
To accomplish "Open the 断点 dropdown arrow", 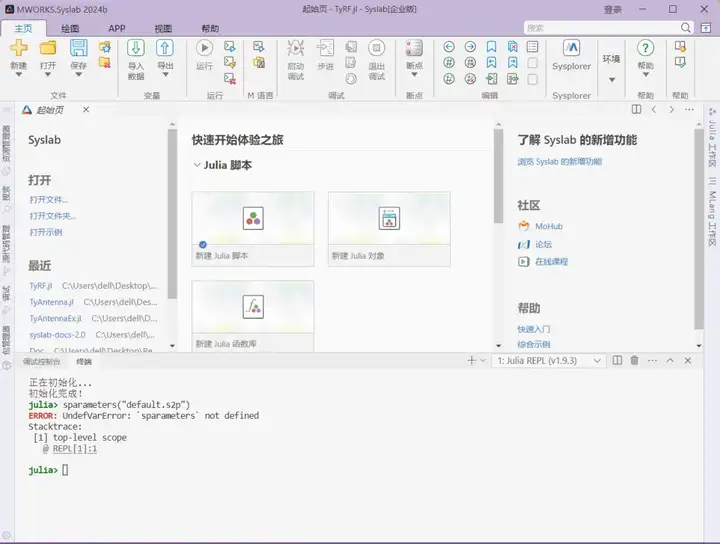I will click(414, 74).
